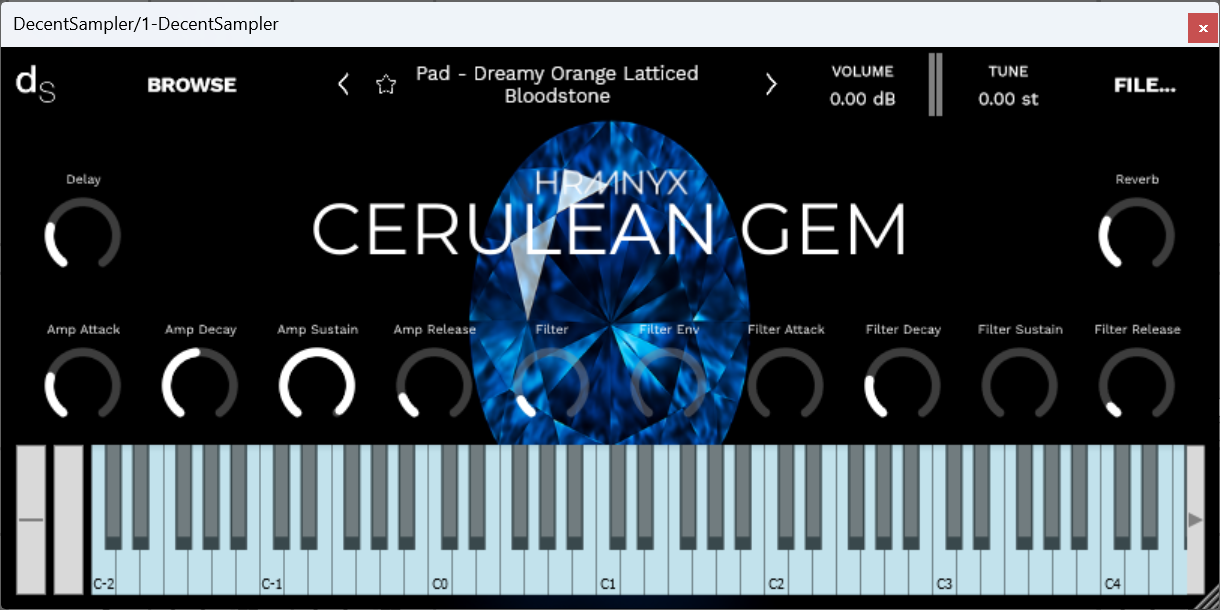Click the Filter cutoff knob
Viewport: 1220px width, 610px height.
click(551, 385)
